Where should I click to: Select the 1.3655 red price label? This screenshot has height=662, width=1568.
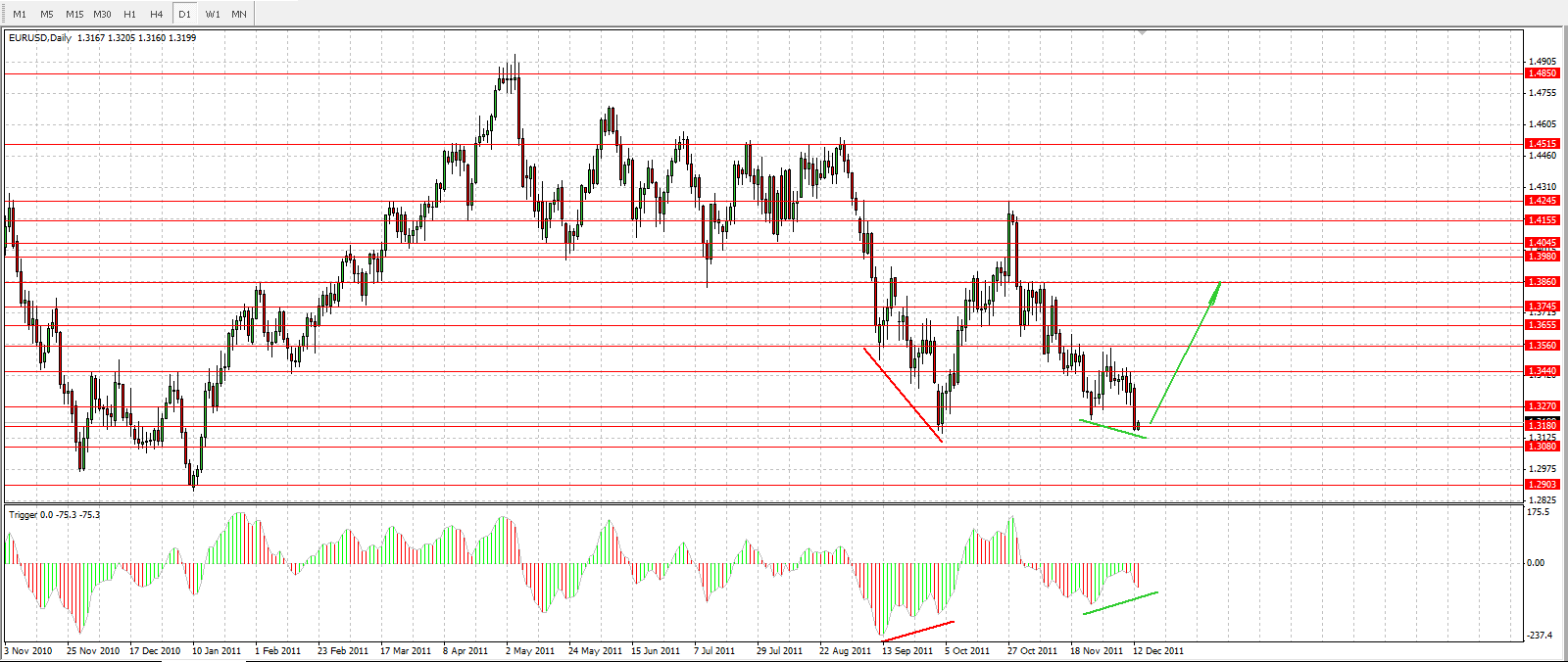tap(1543, 325)
